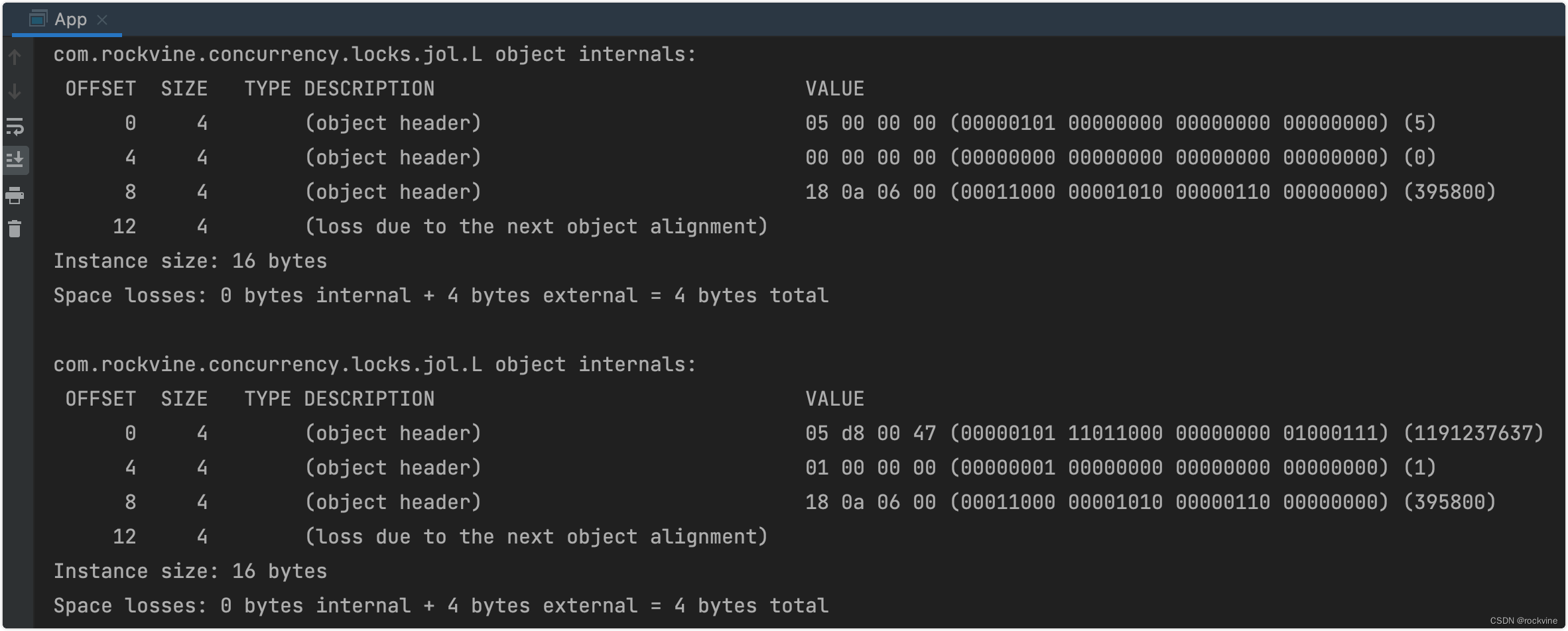Click first 'loss due to the next object alignment'

pos(536,227)
